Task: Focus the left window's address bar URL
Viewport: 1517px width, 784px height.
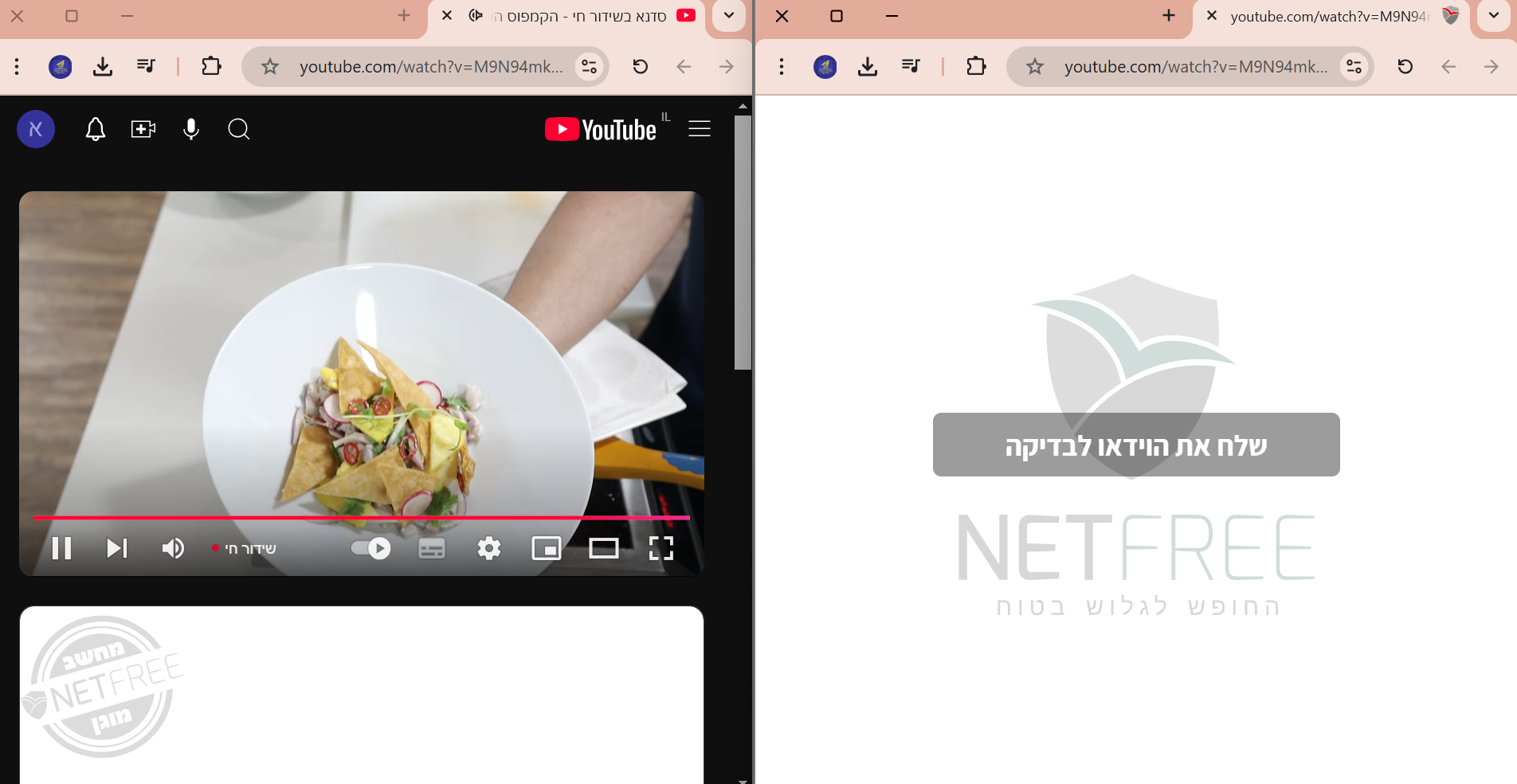Action: (x=431, y=67)
